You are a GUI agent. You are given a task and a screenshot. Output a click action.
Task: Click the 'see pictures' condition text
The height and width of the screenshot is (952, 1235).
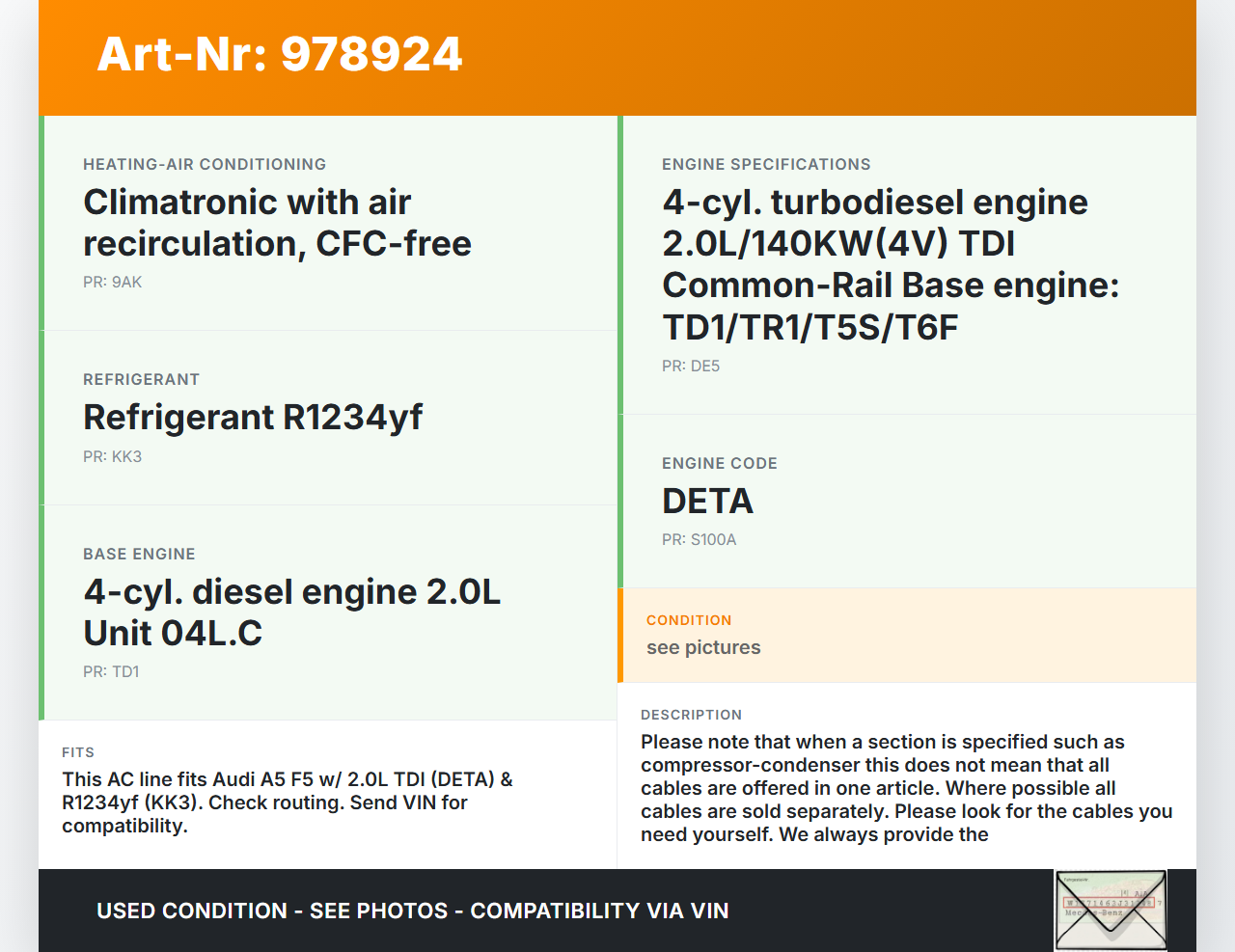pyautogui.click(x=703, y=648)
